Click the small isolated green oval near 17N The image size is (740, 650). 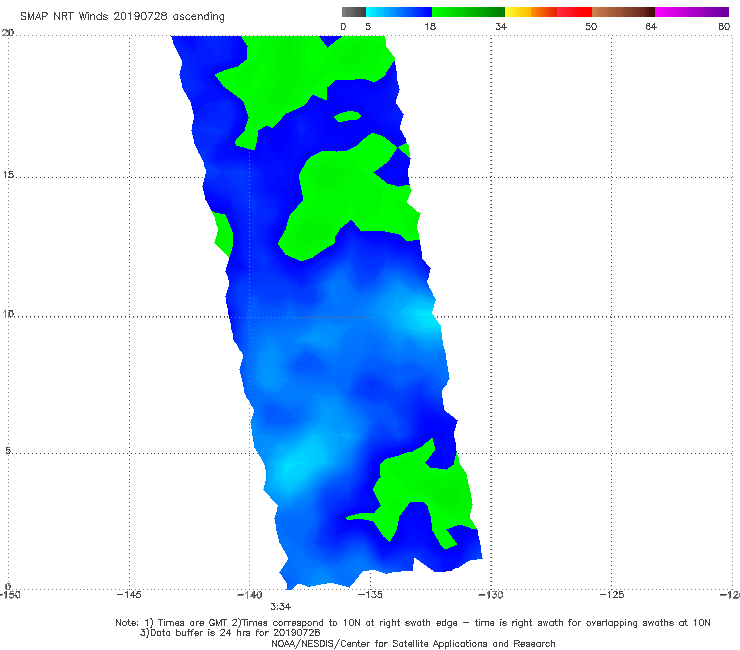click(x=348, y=116)
